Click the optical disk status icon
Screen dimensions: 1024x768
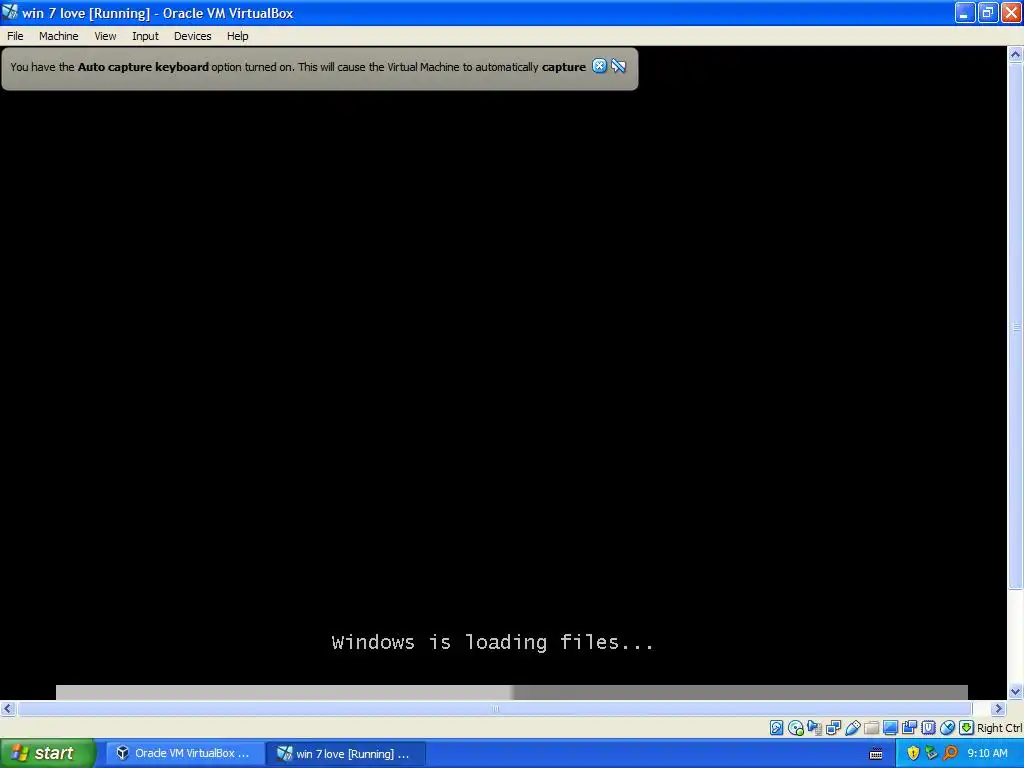click(x=795, y=728)
